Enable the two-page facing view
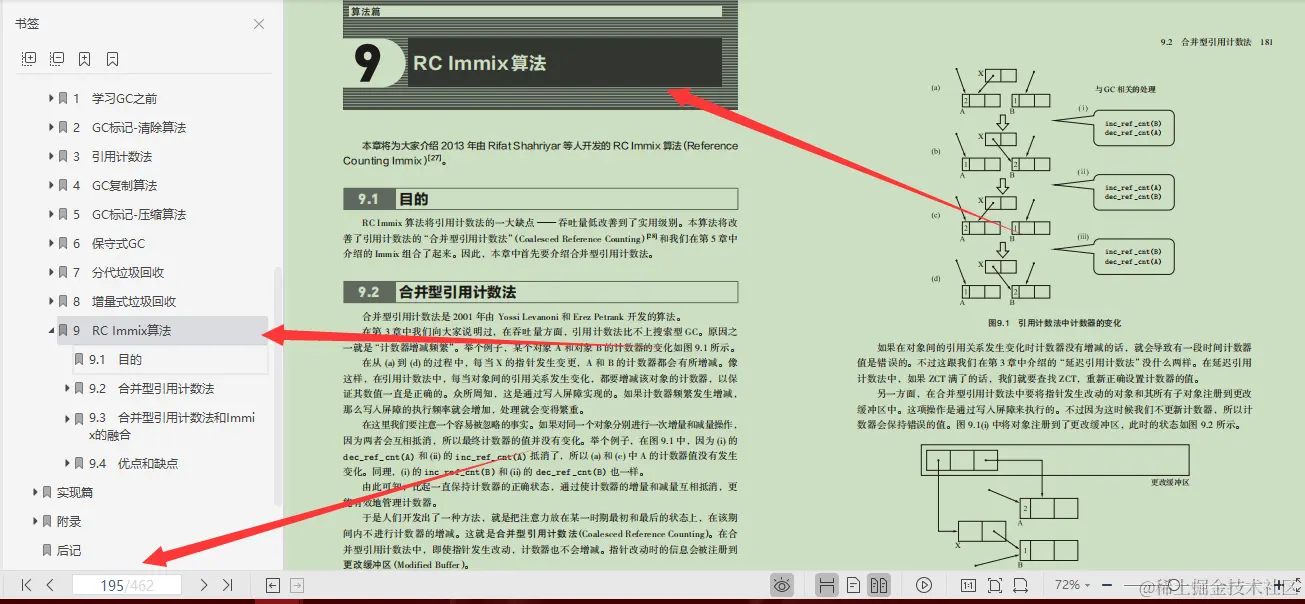The width and height of the screenshot is (1305, 604). 880,585
